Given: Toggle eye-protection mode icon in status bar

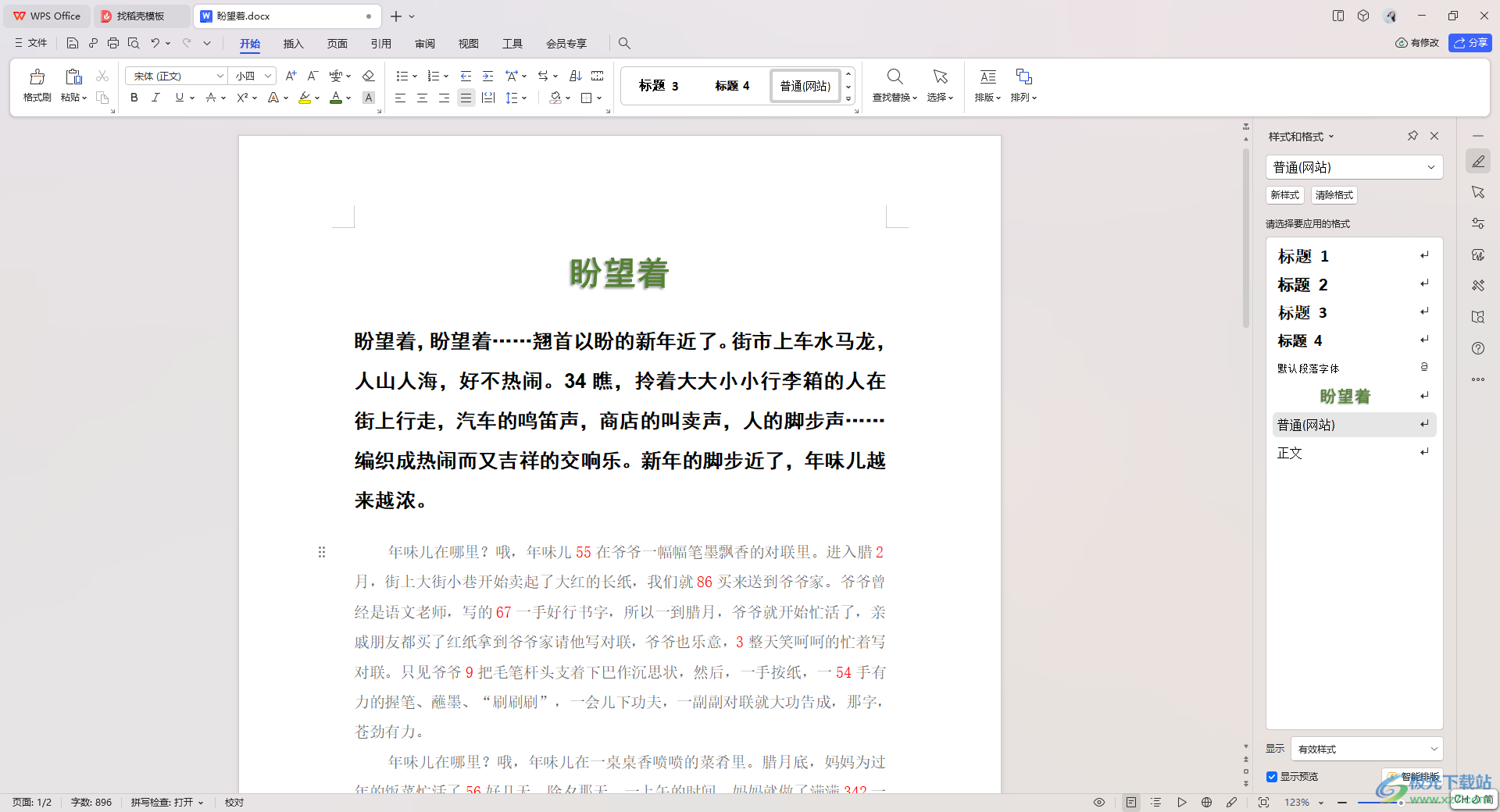Looking at the screenshot, I should tap(1098, 802).
